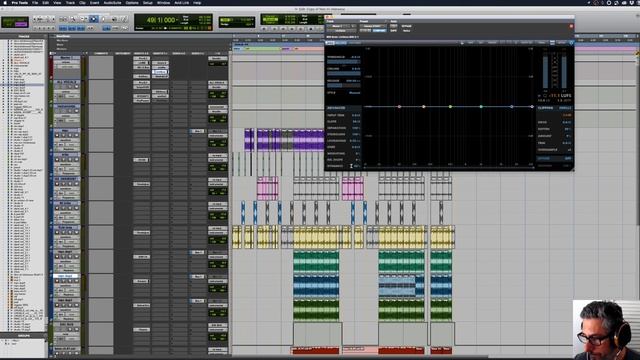Toggle Safe in the plugin window header
The width and height of the screenshot is (640, 360).
pos(393,31)
